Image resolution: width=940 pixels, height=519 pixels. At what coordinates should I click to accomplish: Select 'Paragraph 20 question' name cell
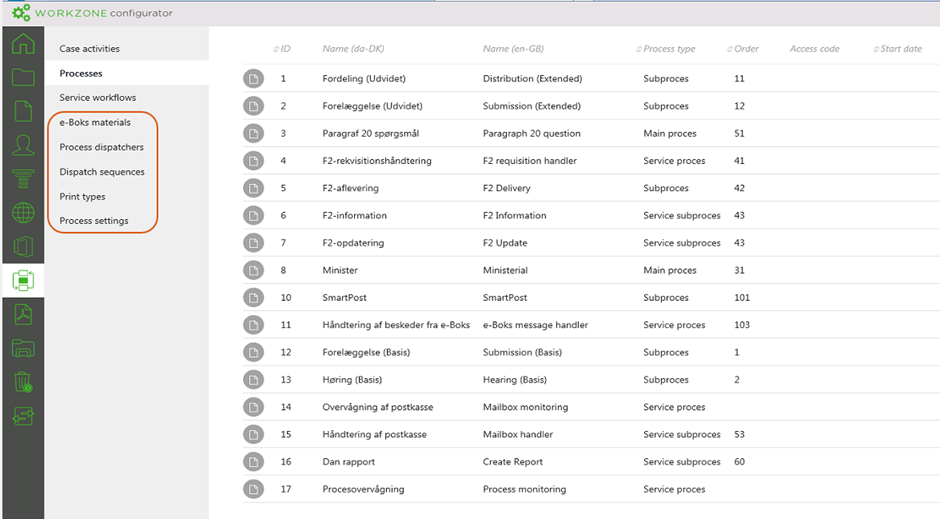tap(532, 134)
